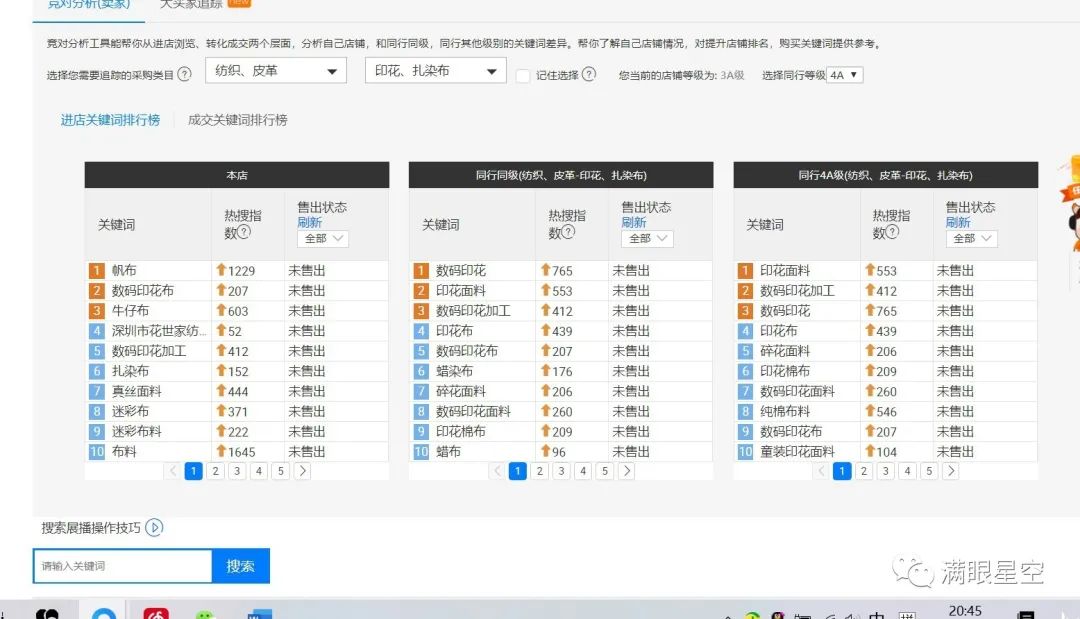This screenshot has height=619, width=1080.
Task: Open NetEase Music icon in taskbar
Action: click(x=156, y=613)
